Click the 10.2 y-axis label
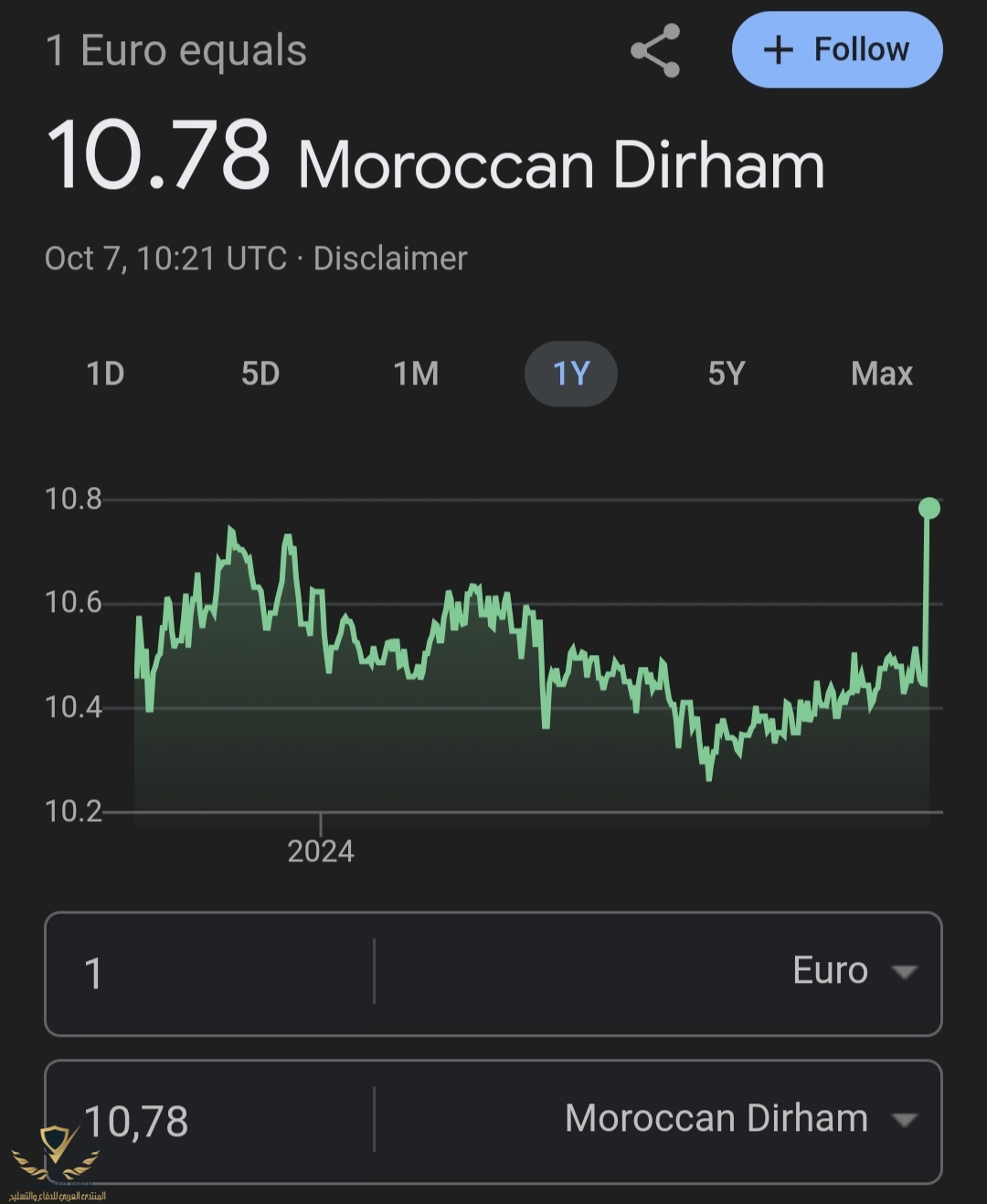 [73, 811]
